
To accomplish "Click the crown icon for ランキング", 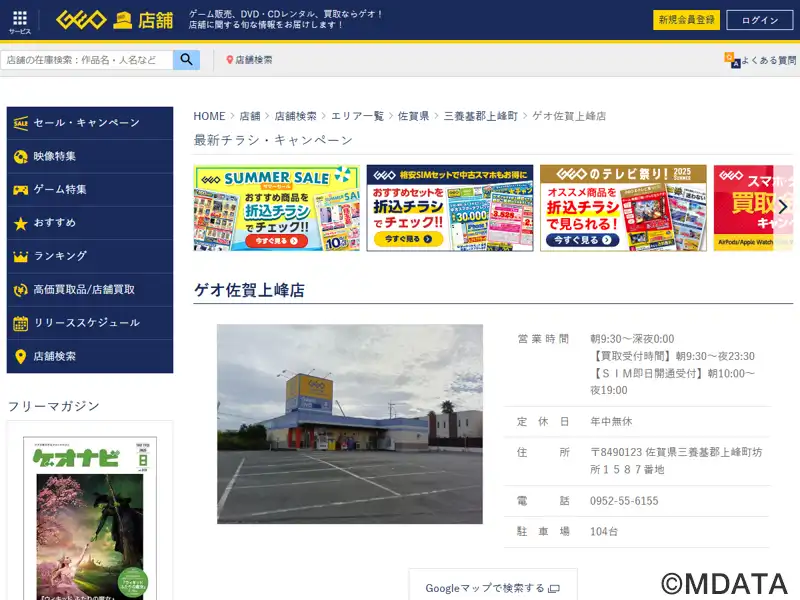I will tap(20, 257).
